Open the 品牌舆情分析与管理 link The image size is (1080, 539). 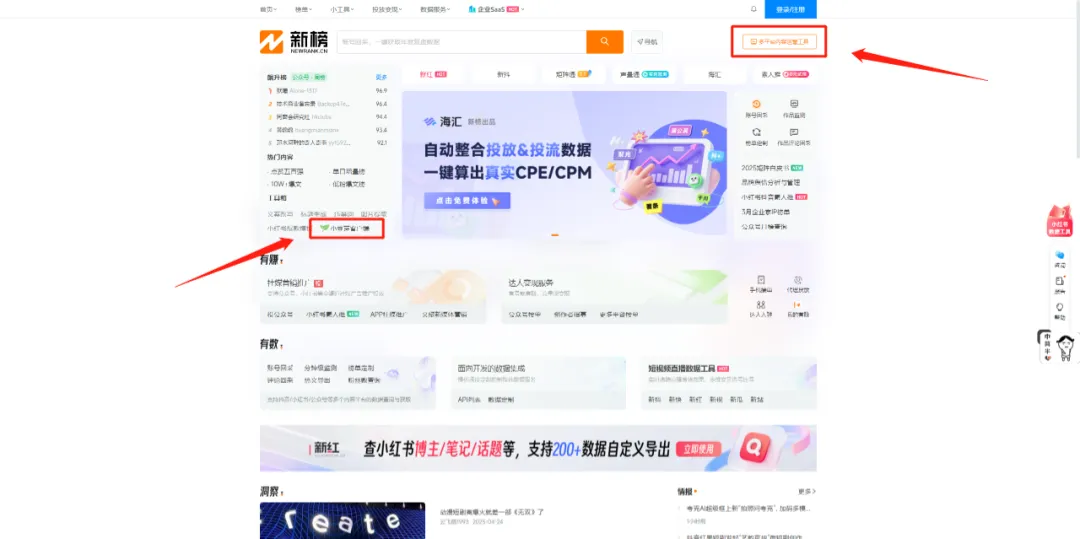[x=770, y=182]
